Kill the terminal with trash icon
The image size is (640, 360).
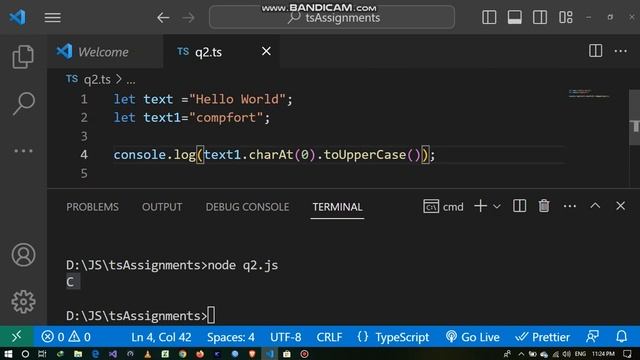point(544,206)
